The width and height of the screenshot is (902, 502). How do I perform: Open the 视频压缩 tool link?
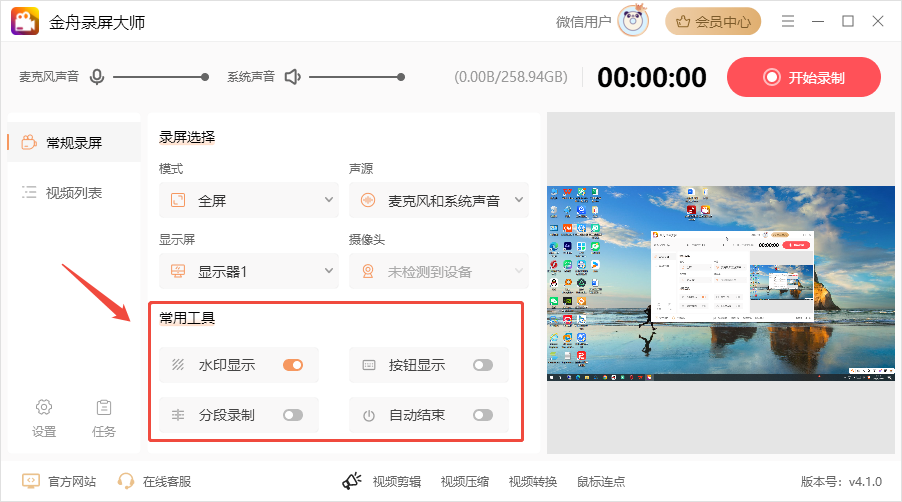(x=465, y=481)
